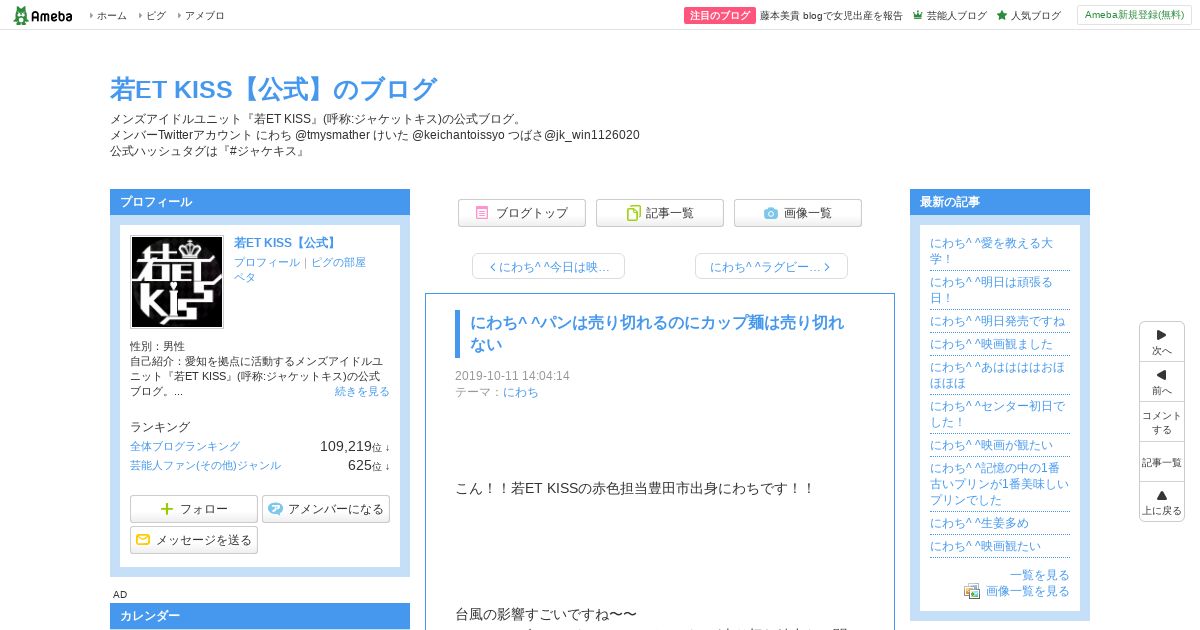Click メッセージを送る button
The width and height of the screenshot is (1200, 630).
194,540
